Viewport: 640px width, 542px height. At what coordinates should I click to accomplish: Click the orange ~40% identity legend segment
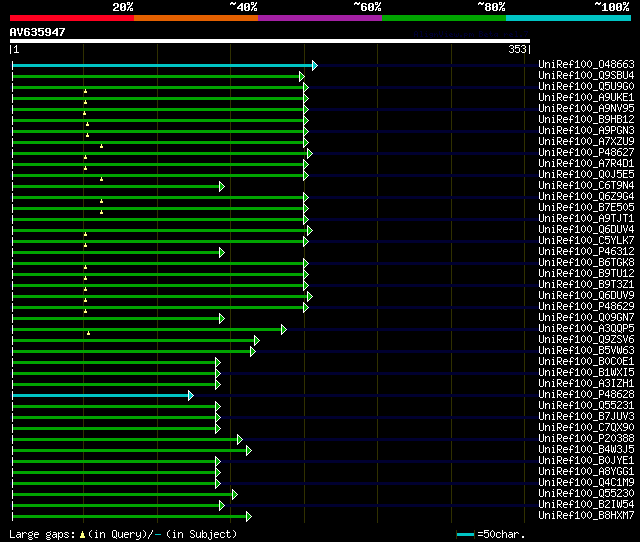click(196, 18)
